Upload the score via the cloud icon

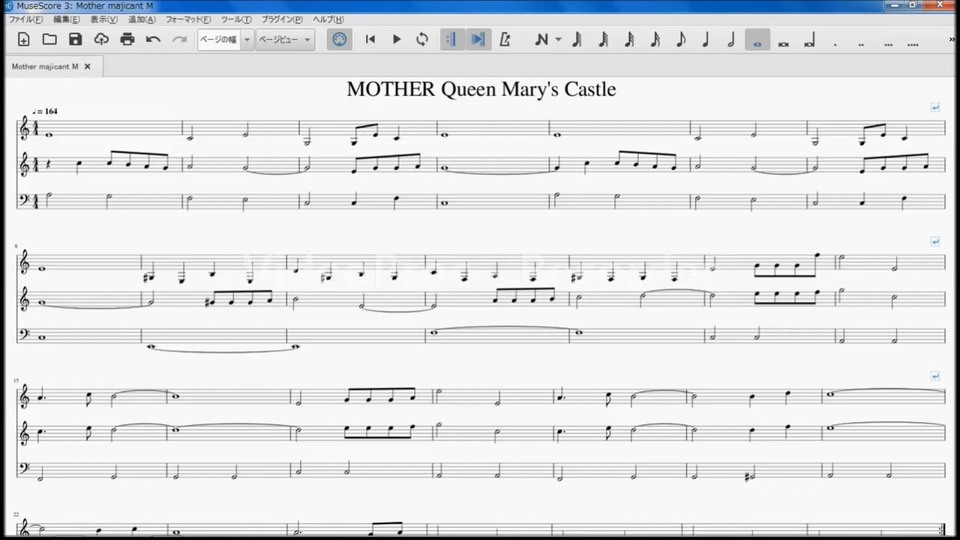(101, 40)
